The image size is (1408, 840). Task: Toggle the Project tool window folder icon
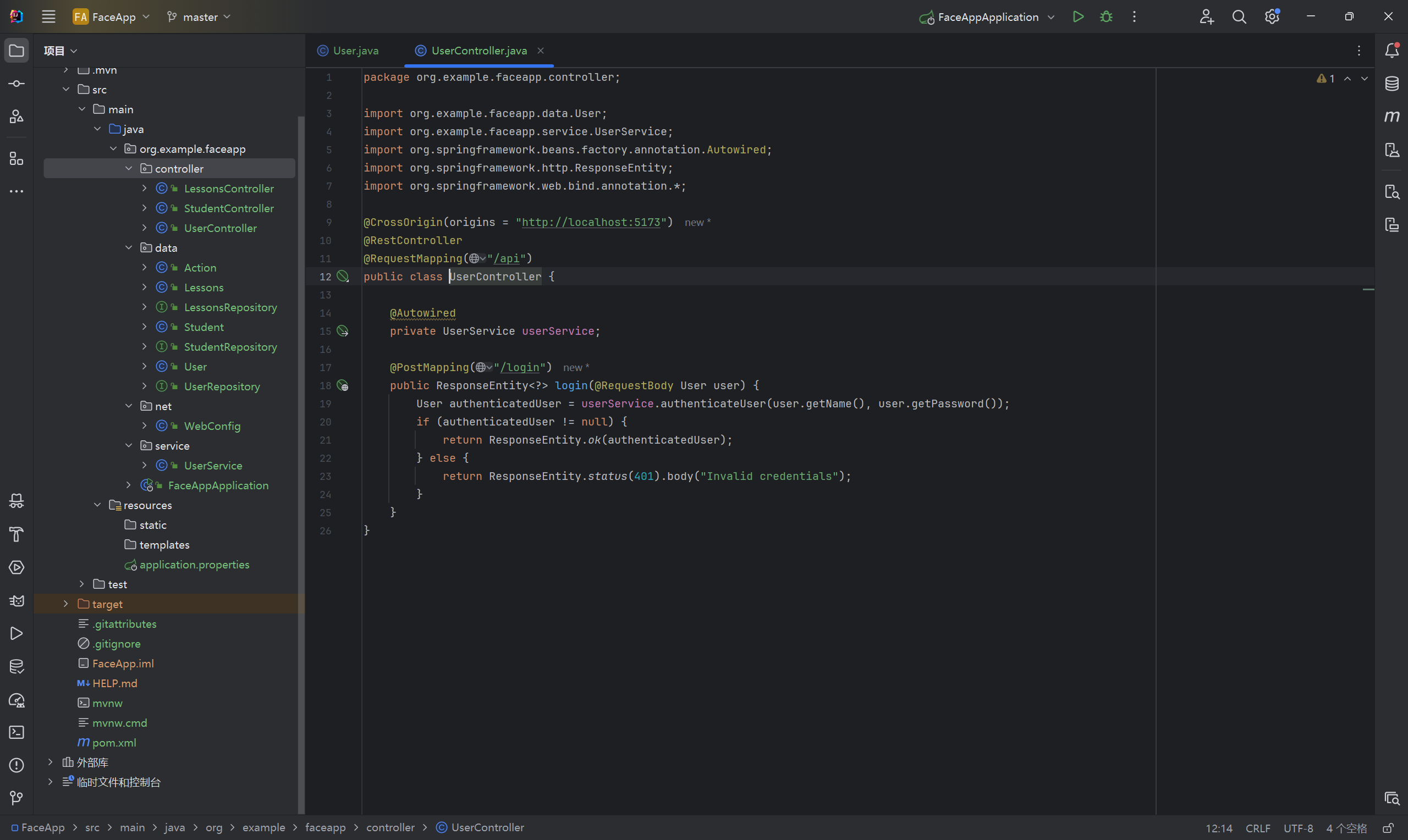pos(16,51)
